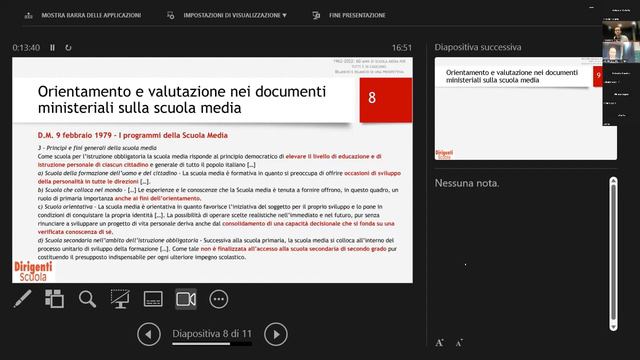640x360 pixels.
Task: Click the clock time 16:51
Action: click(402, 48)
